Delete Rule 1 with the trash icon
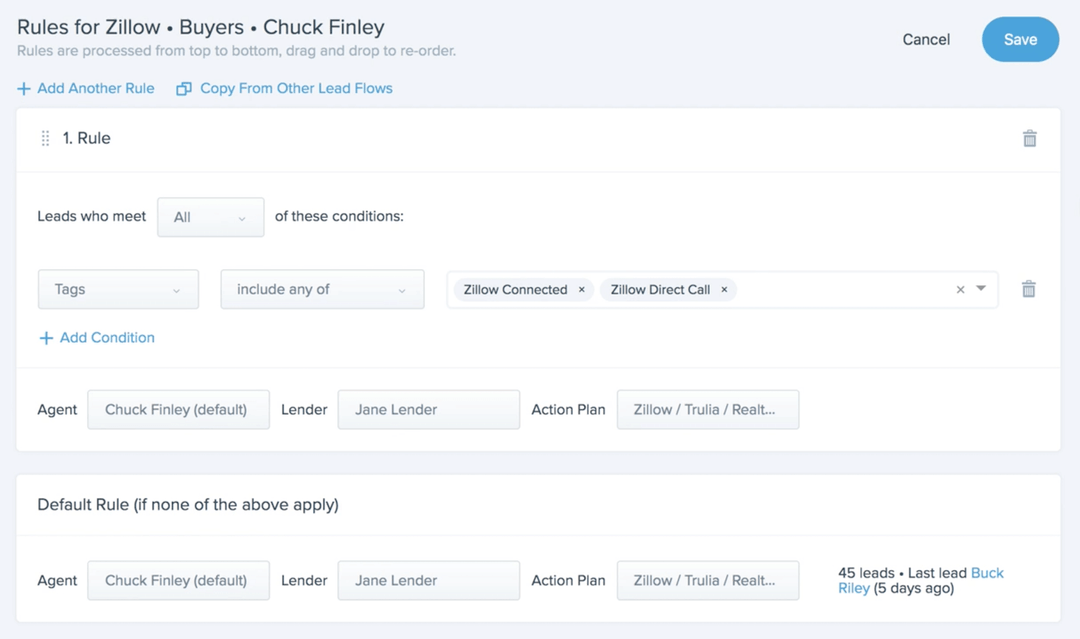 1029,139
